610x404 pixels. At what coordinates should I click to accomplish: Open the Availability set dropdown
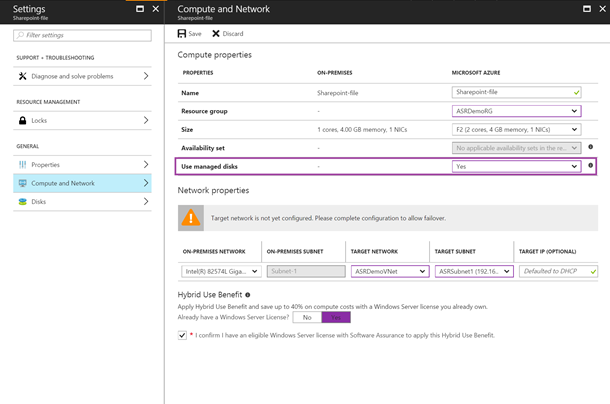click(x=517, y=148)
